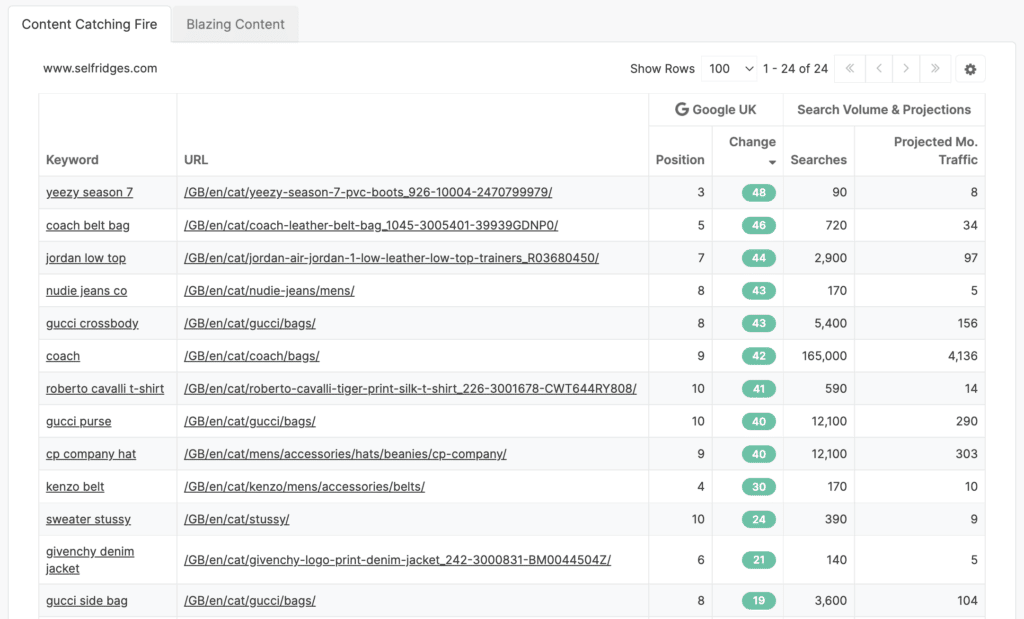Click Projected Mo. Traffic column header
Viewport: 1024px width, 619px height.
click(x=935, y=151)
